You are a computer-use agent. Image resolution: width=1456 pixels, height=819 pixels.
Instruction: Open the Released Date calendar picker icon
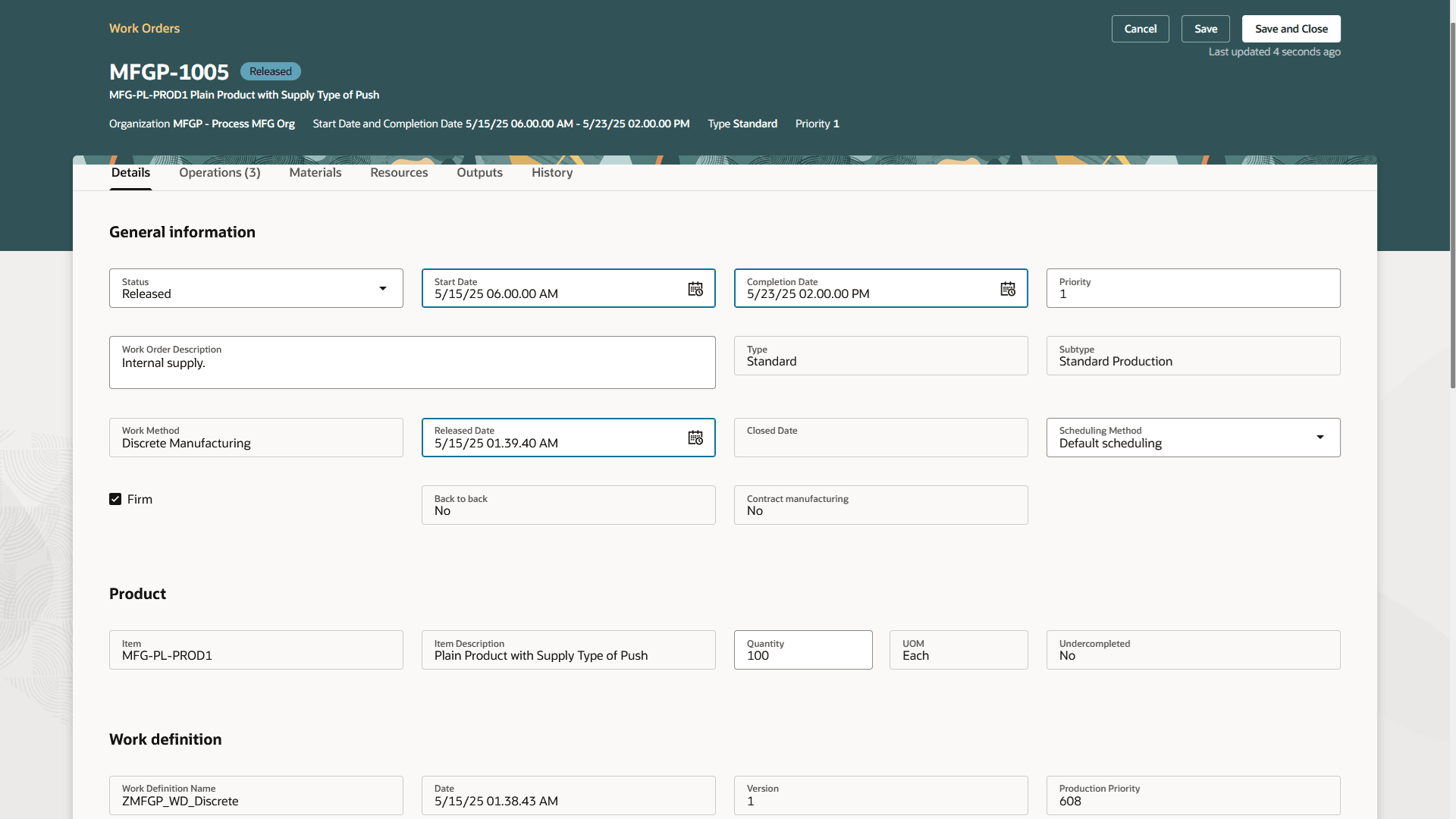695,438
